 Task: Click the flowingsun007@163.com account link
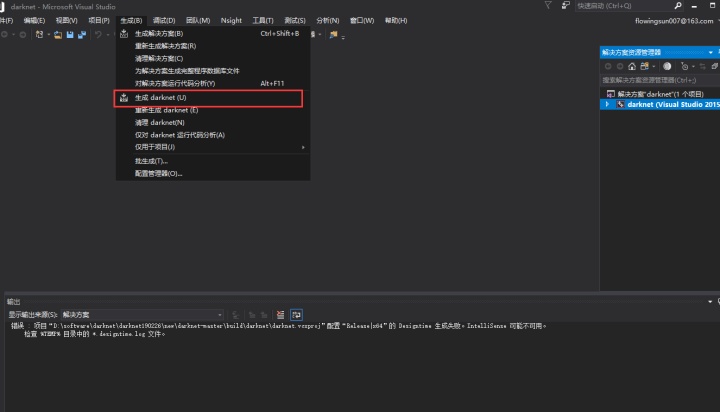pyautogui.click(x=674, y=21)
